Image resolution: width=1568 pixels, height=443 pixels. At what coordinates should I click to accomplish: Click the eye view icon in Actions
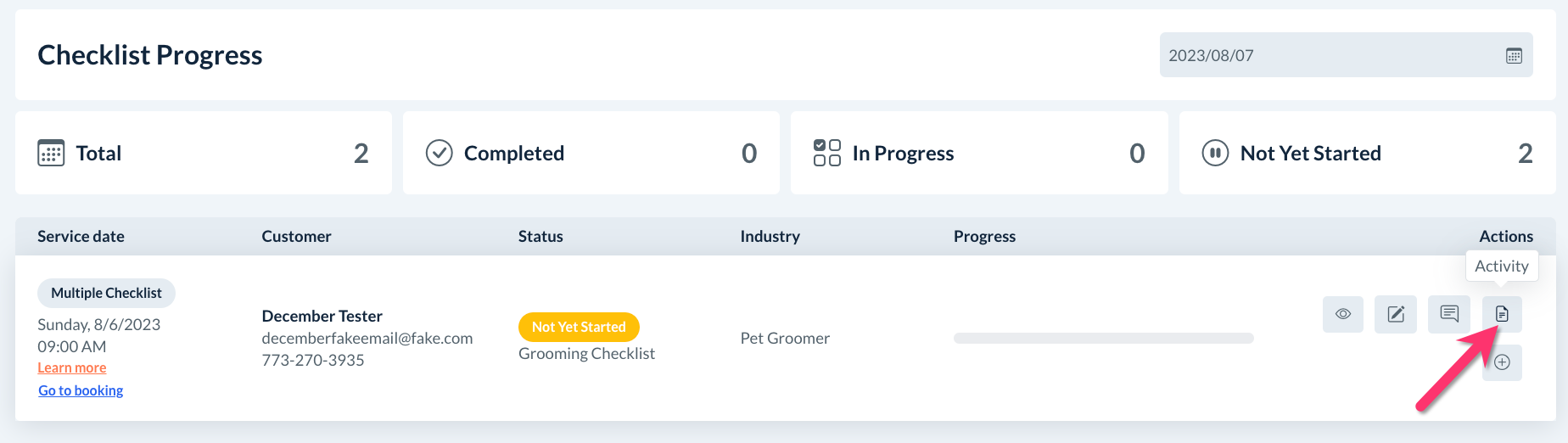click(x=1342, y=314)
